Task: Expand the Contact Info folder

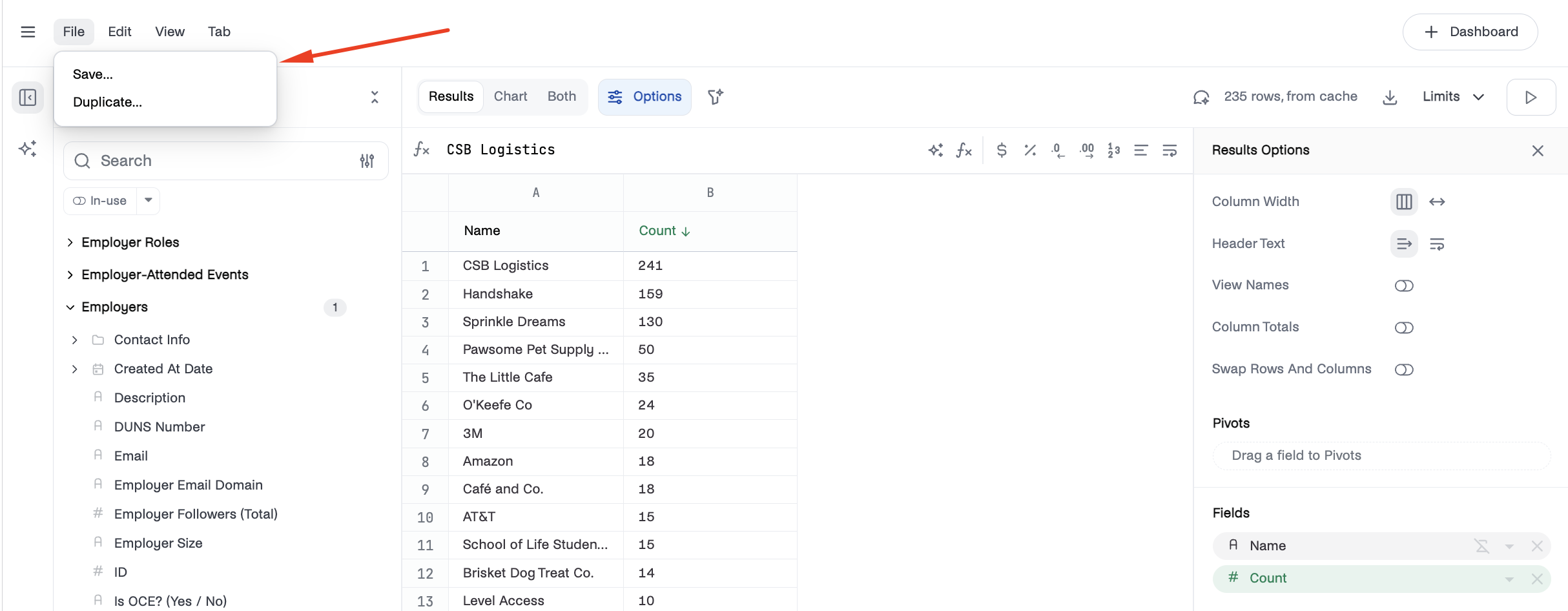Action: coord(74,340)
